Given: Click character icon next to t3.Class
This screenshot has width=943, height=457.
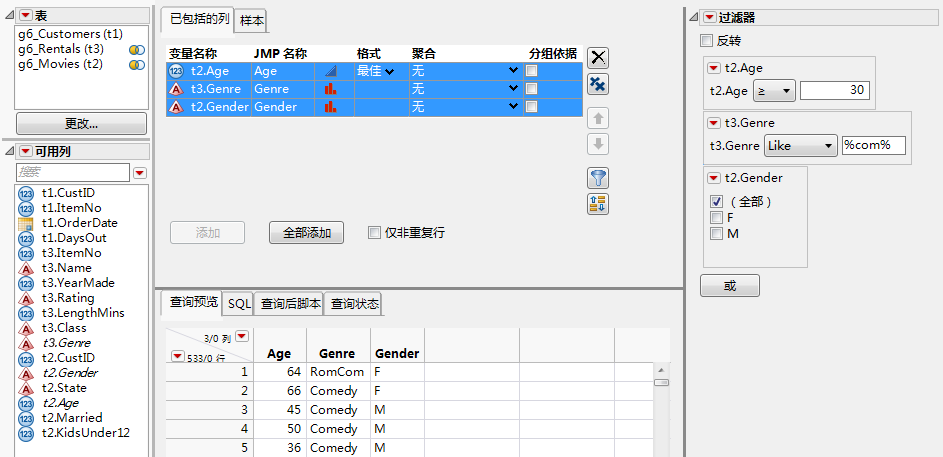Looking at the screenshot, I should [x=26, y=329].
